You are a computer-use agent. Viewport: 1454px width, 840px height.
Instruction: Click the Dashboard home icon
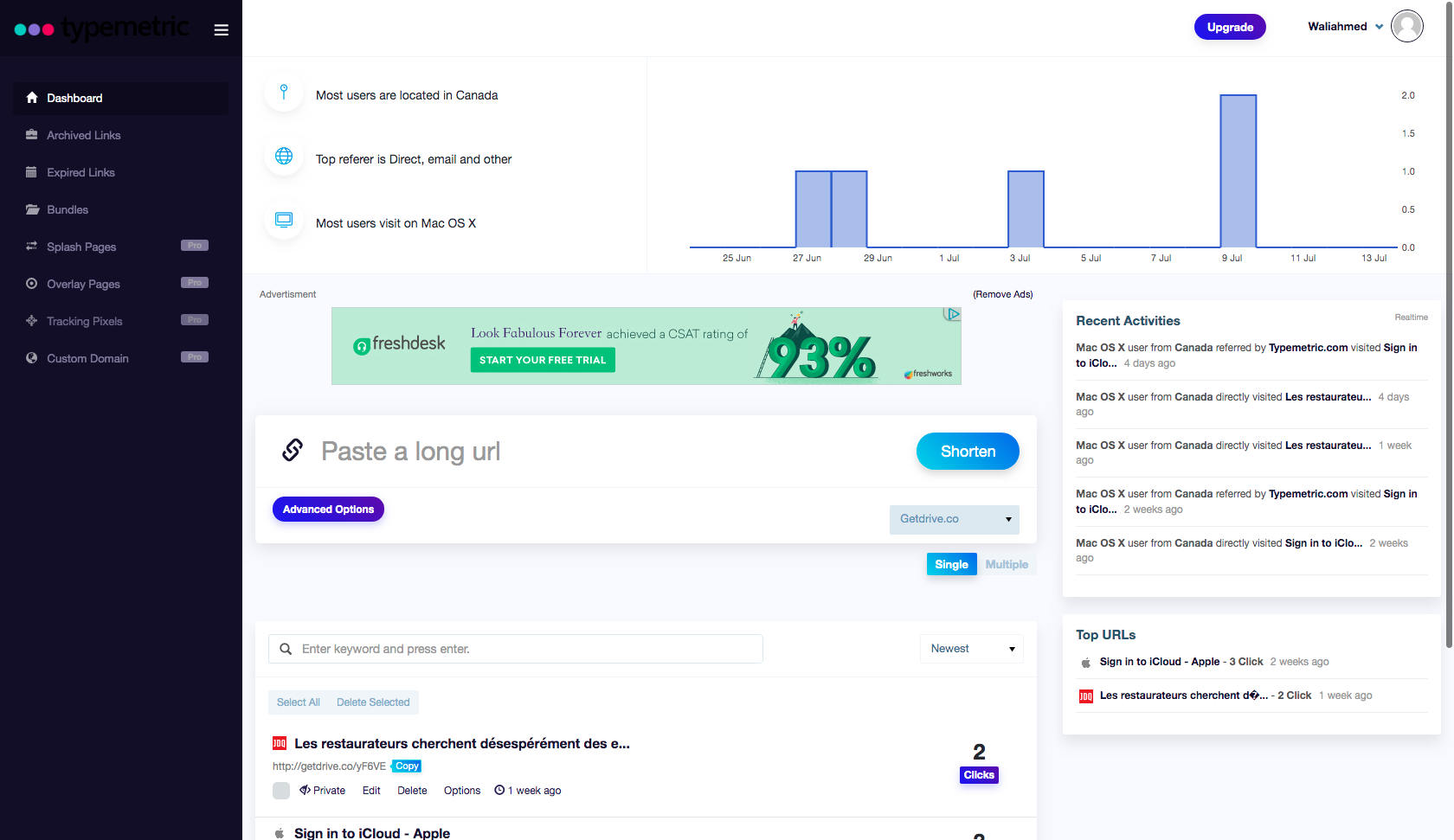point(32,98)
